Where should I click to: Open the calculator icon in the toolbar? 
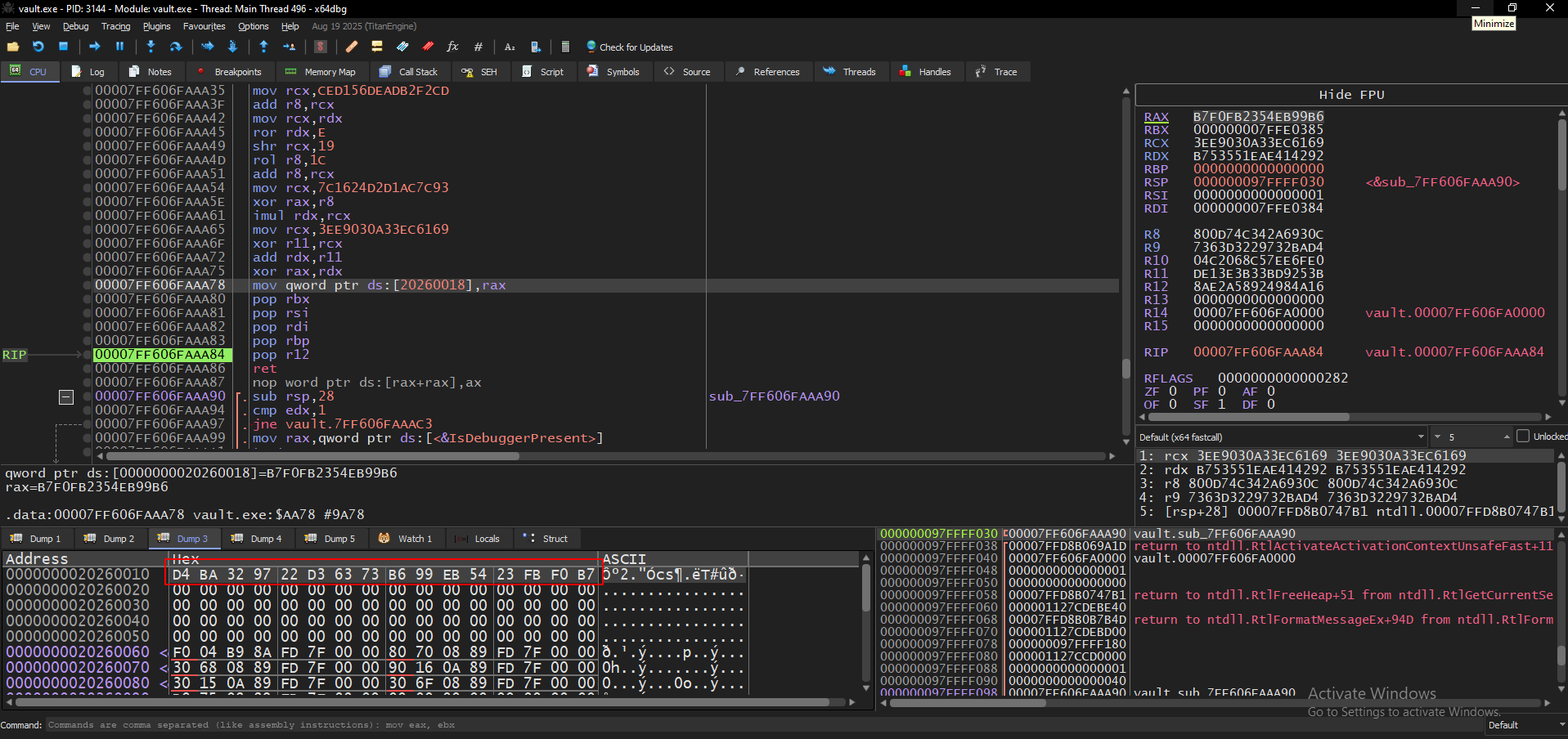(x=565, y=47)
